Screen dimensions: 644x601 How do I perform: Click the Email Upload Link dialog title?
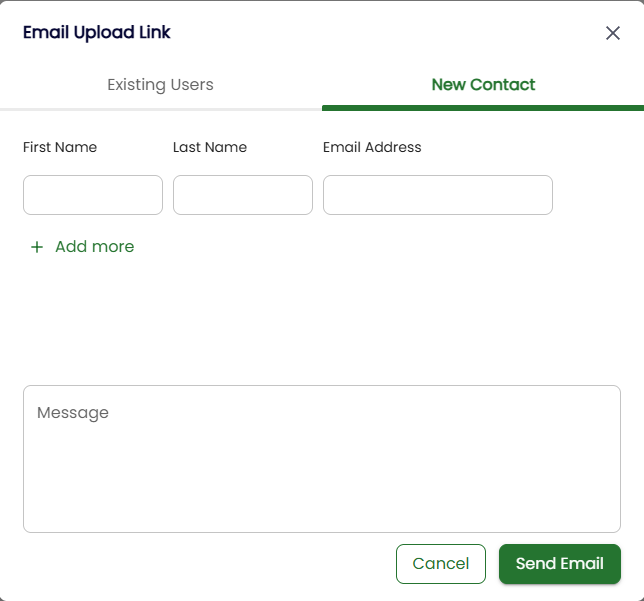click(x=97, y=32)
